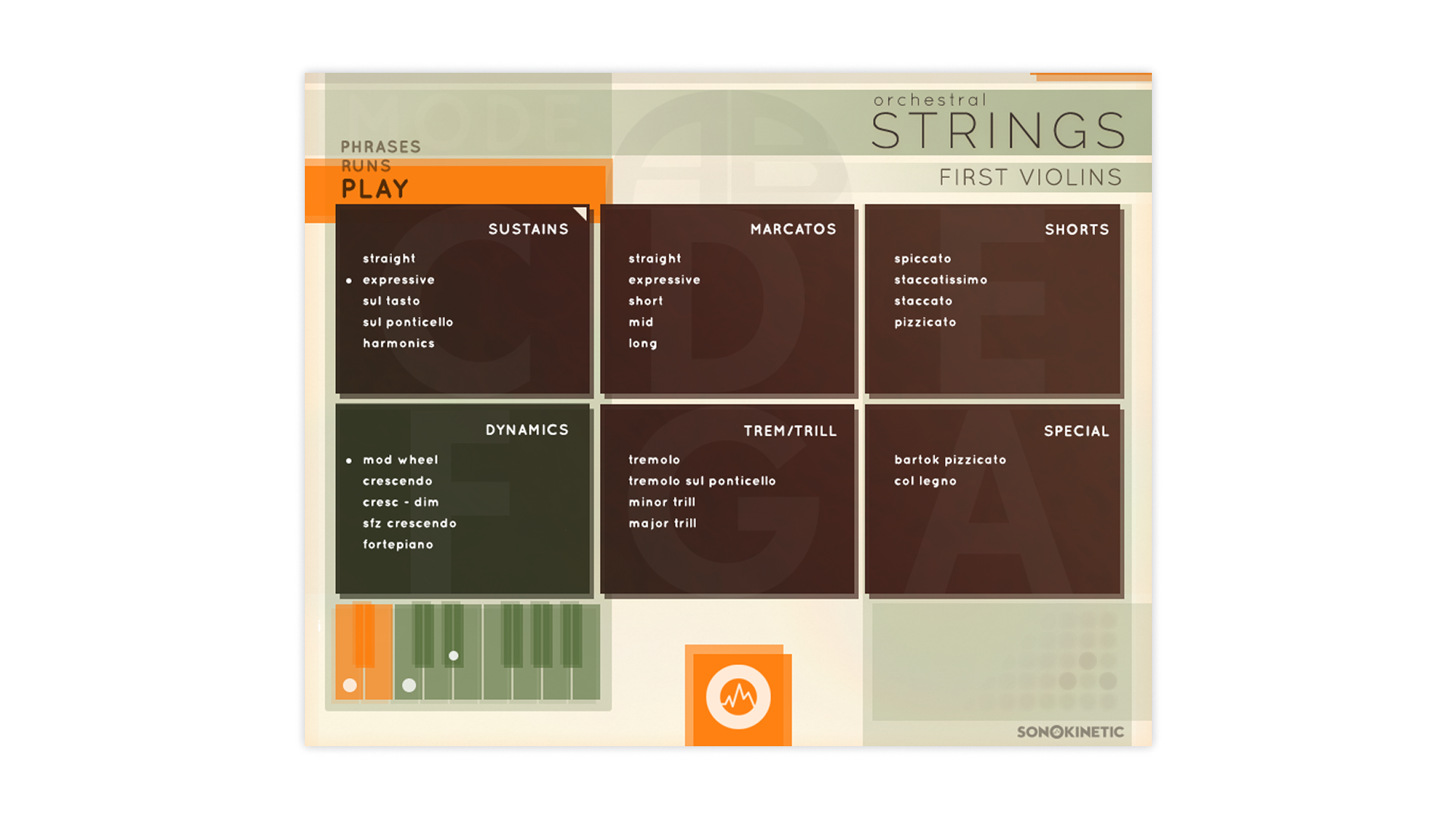Select tremolo sul ponticello articulation
1456x819 pixels.
point(701,481)
